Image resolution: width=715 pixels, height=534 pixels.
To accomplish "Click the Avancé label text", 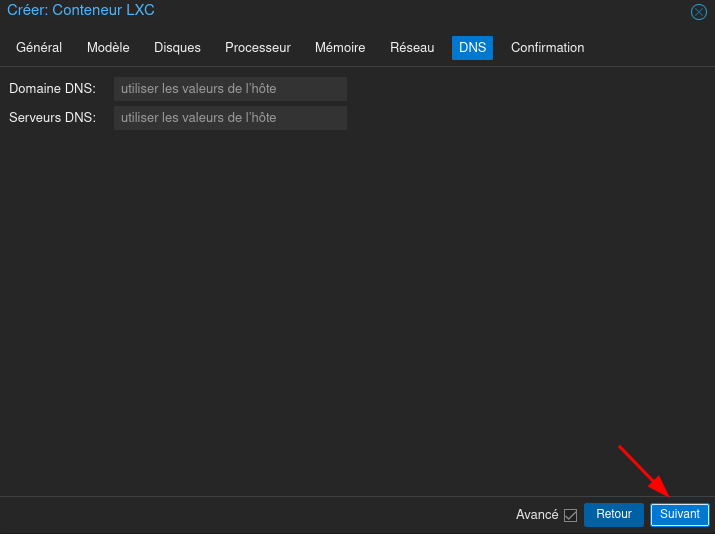I will (x=537, y=515).
